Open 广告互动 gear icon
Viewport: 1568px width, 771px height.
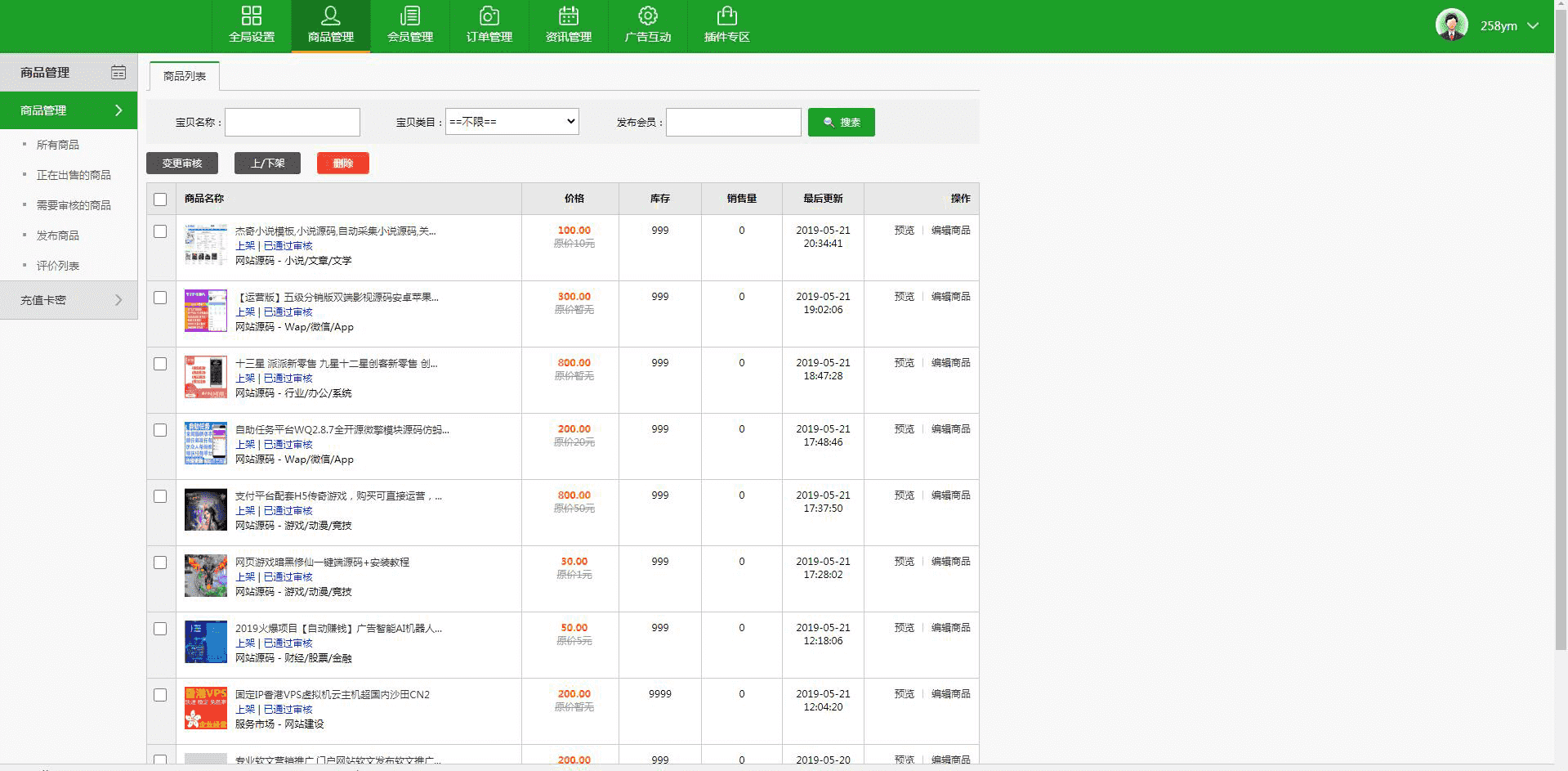648,16
